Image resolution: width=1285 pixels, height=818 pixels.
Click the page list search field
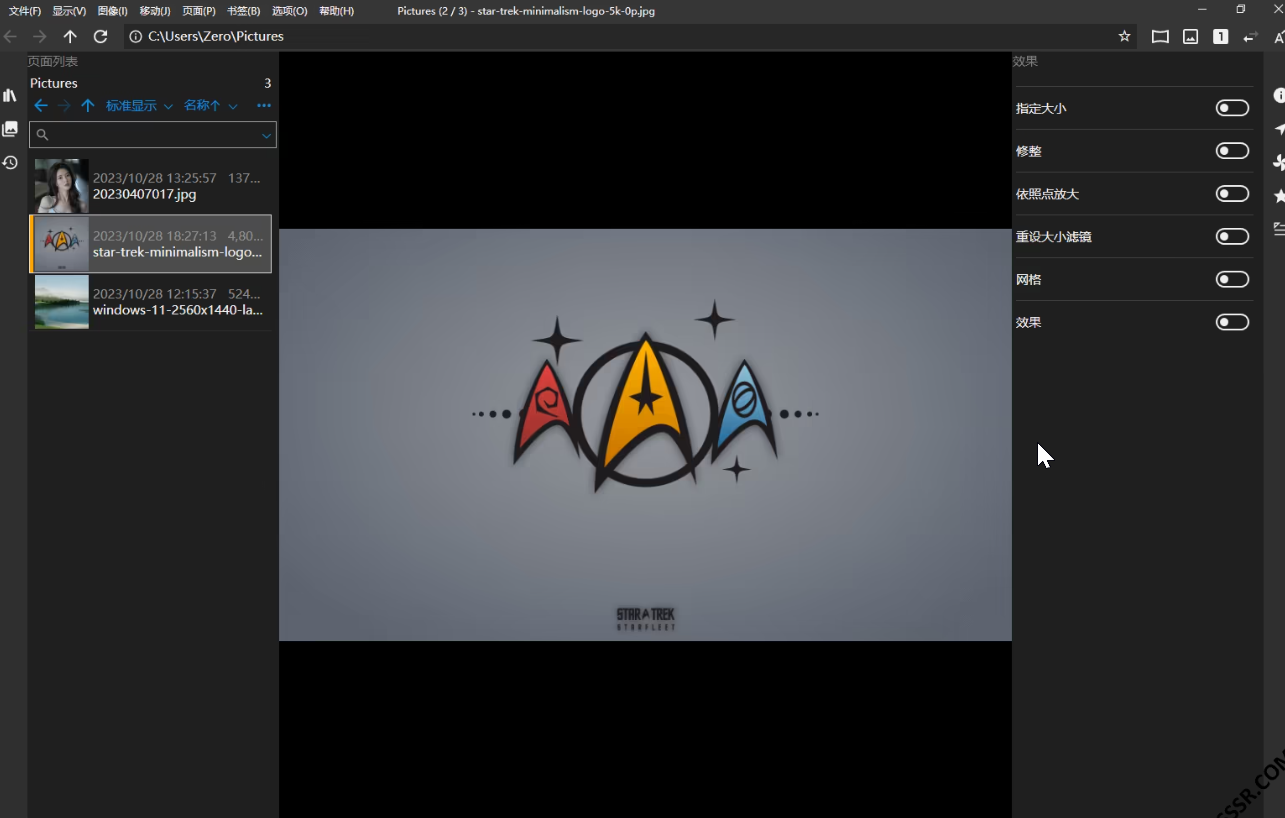[x=150, y=135]
